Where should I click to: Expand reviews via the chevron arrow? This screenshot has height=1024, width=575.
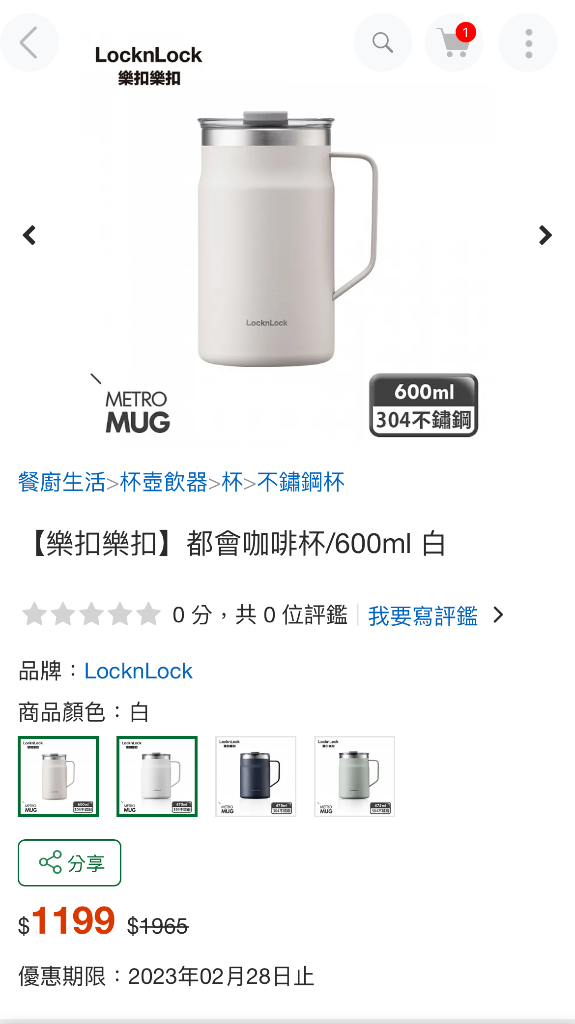coord(498,615)
